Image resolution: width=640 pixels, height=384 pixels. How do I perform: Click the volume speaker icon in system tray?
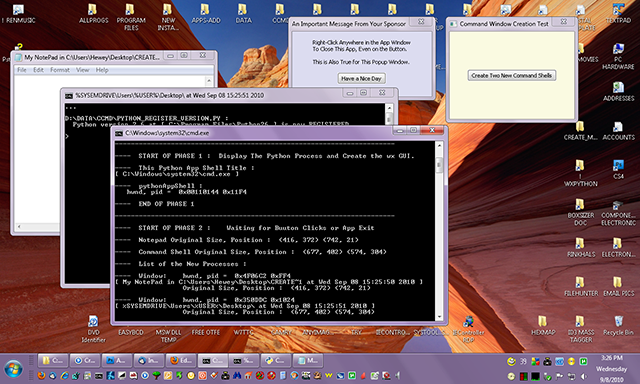pyautogui.click(x=584, y=376)
